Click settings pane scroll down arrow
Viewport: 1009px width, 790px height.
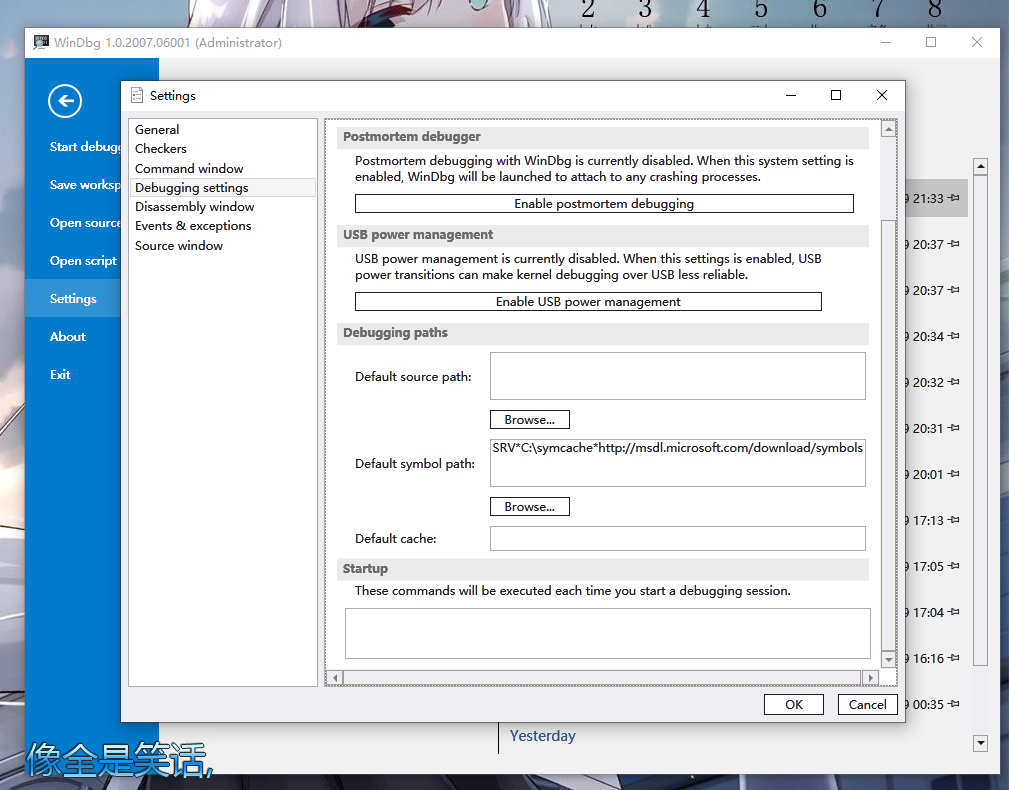point(889,659)
